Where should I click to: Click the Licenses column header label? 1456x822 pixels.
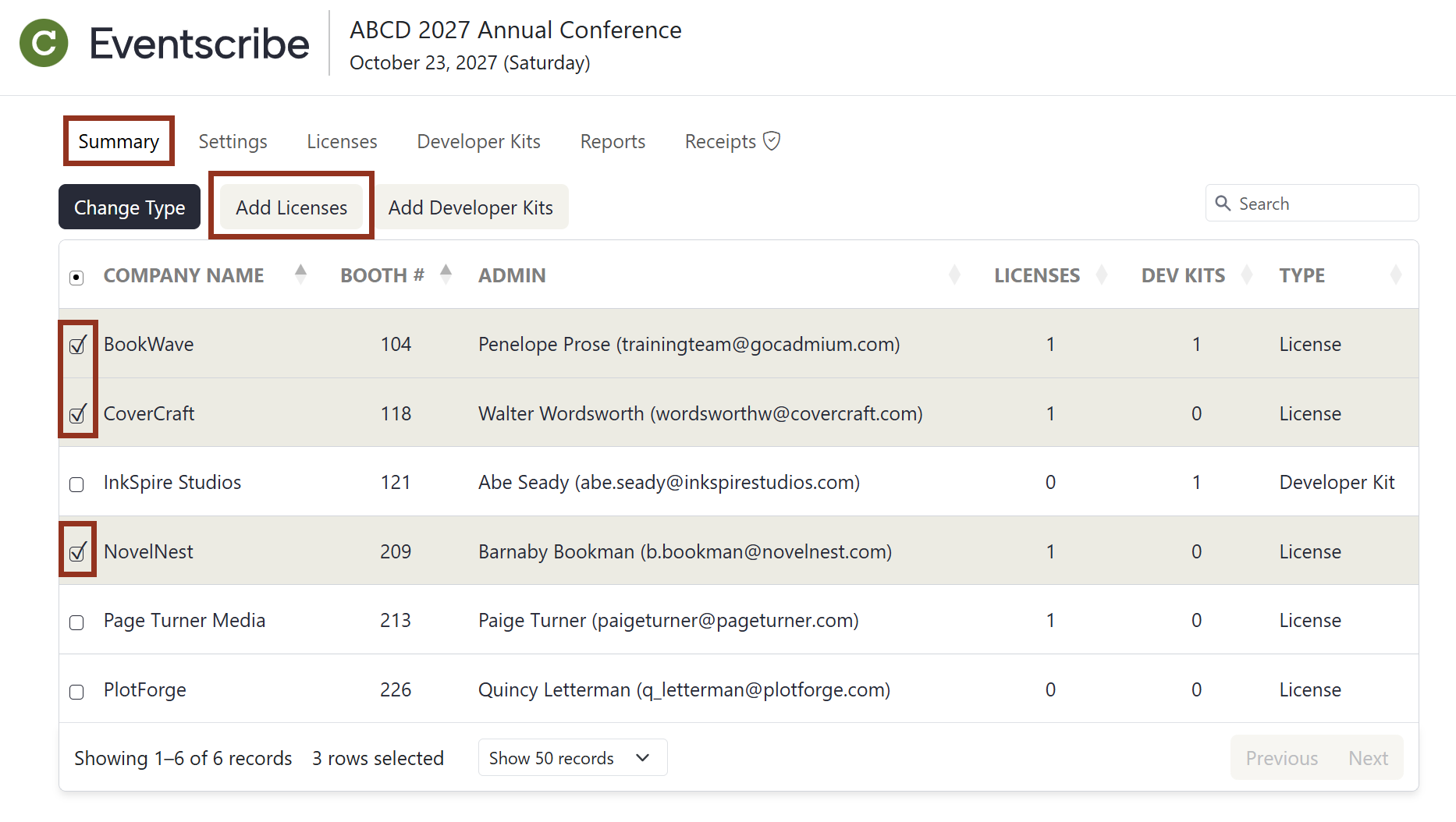click(x=1037, y=275)
